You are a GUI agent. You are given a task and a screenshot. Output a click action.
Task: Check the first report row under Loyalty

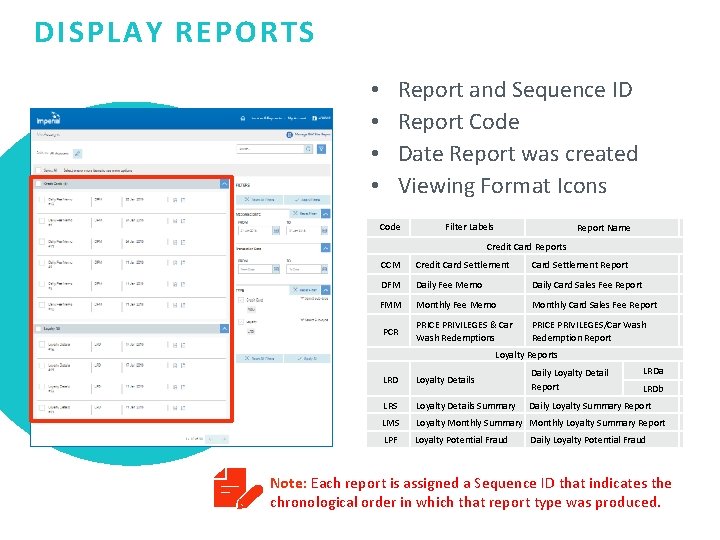42,344
